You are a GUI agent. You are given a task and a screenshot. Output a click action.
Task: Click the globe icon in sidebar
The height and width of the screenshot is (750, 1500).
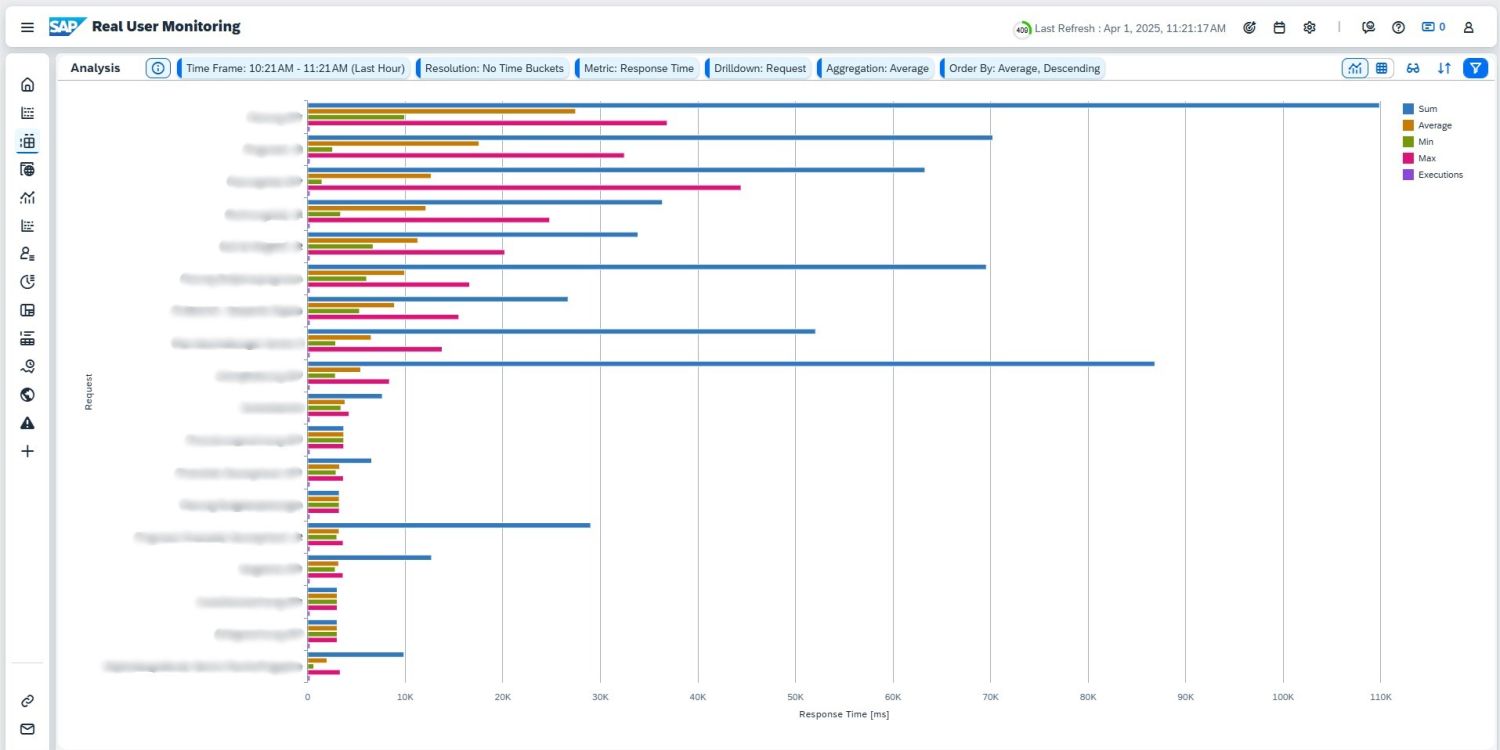(27, 395)
